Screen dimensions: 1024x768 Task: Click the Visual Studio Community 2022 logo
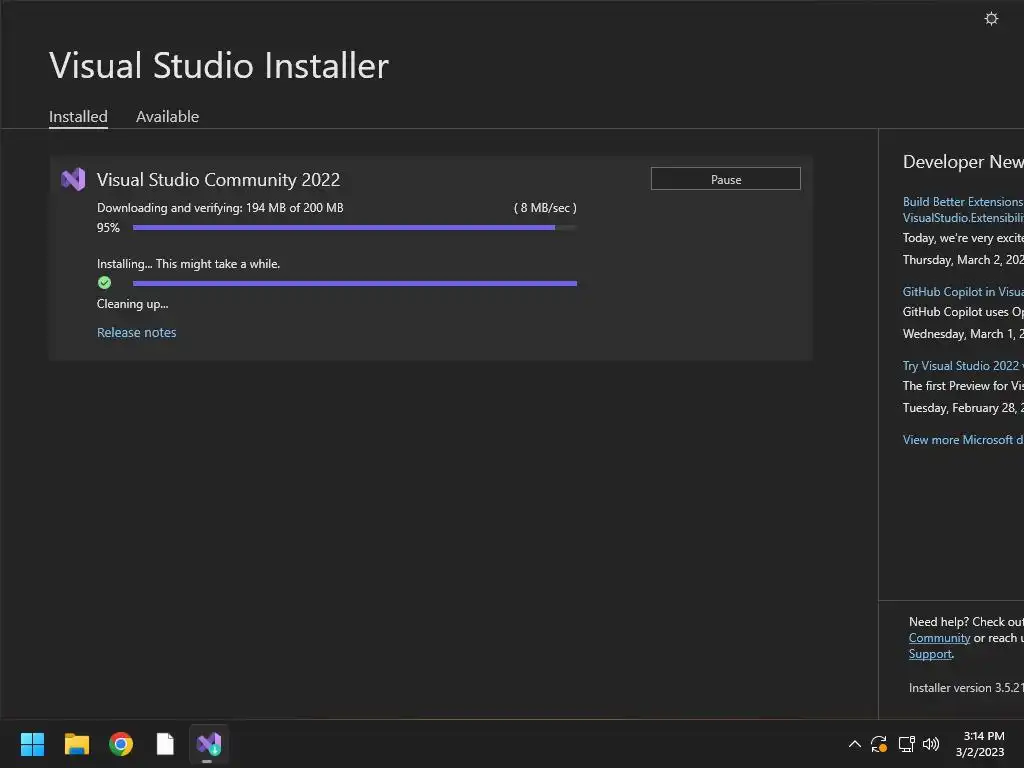73,180
